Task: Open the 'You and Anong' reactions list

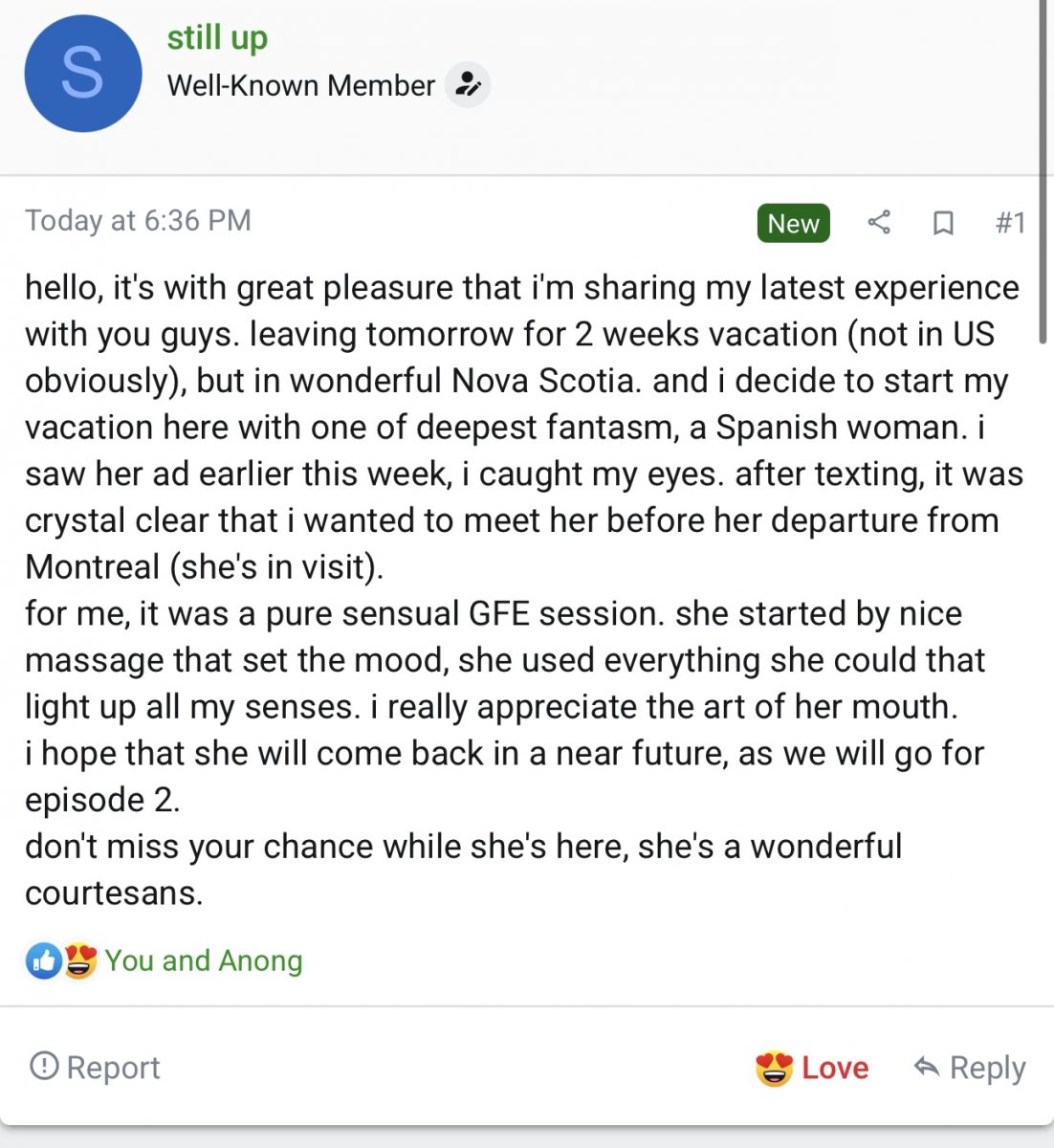Action: tap(204, 960)
